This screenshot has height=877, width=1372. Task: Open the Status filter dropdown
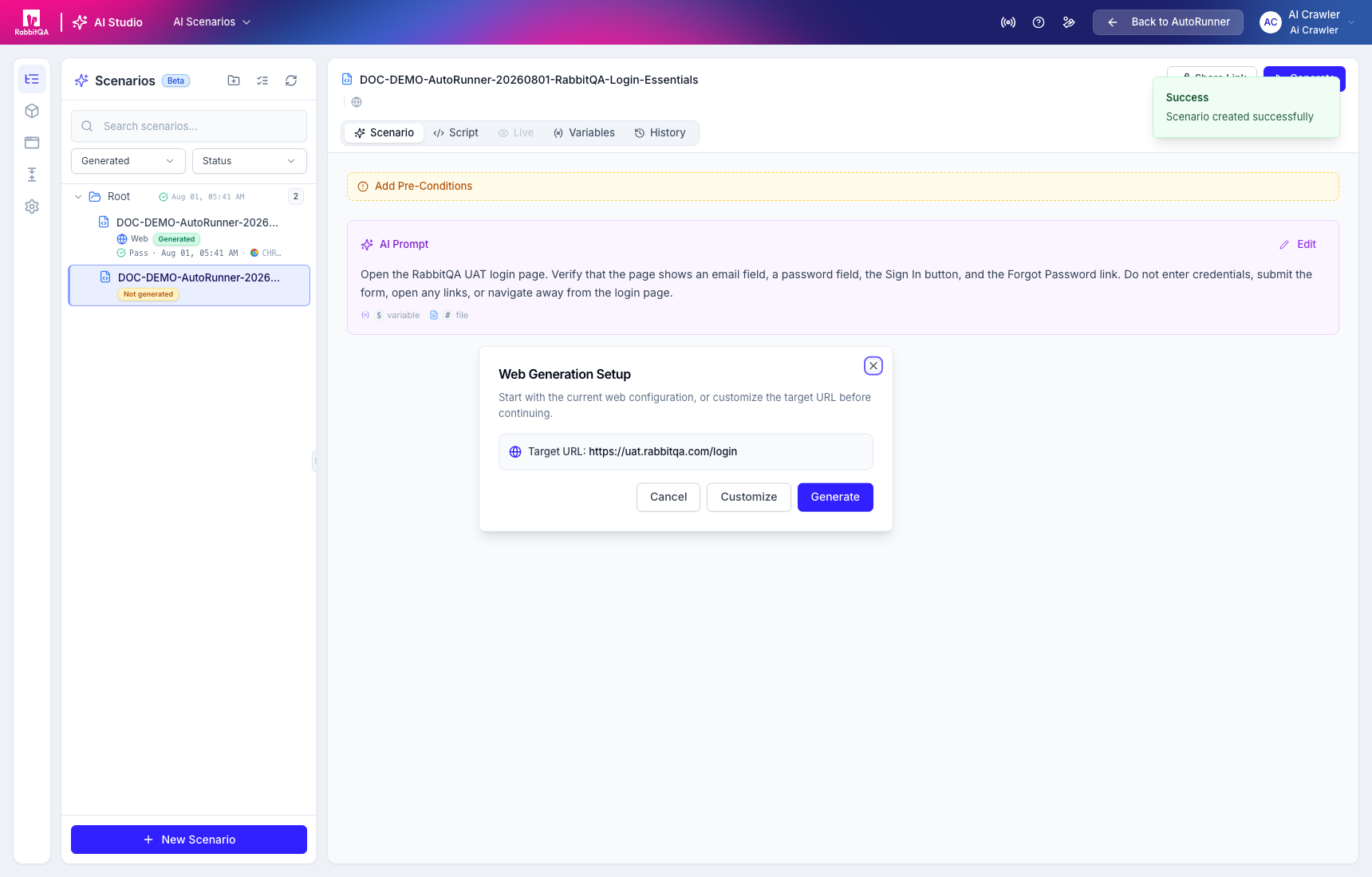click(250, 161)
